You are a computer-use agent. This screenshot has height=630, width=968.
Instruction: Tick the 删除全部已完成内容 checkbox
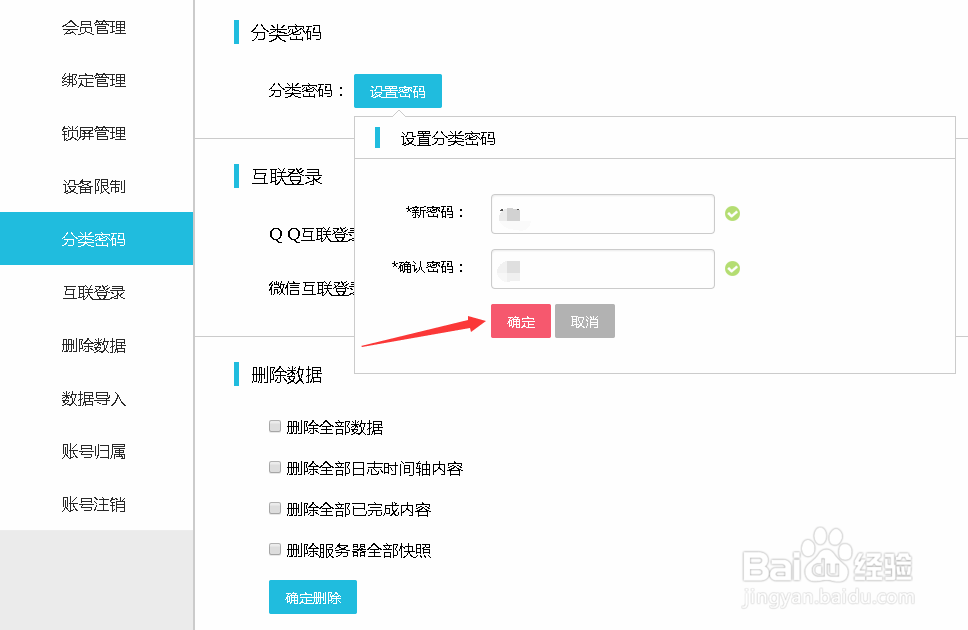coord(275,509)
